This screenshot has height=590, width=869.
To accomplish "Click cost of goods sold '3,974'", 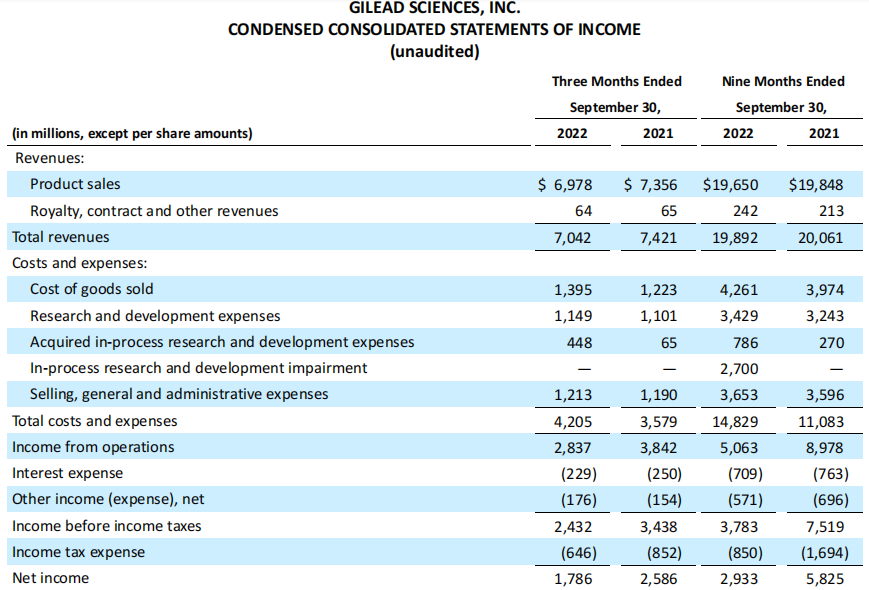I will click(825, 290).
